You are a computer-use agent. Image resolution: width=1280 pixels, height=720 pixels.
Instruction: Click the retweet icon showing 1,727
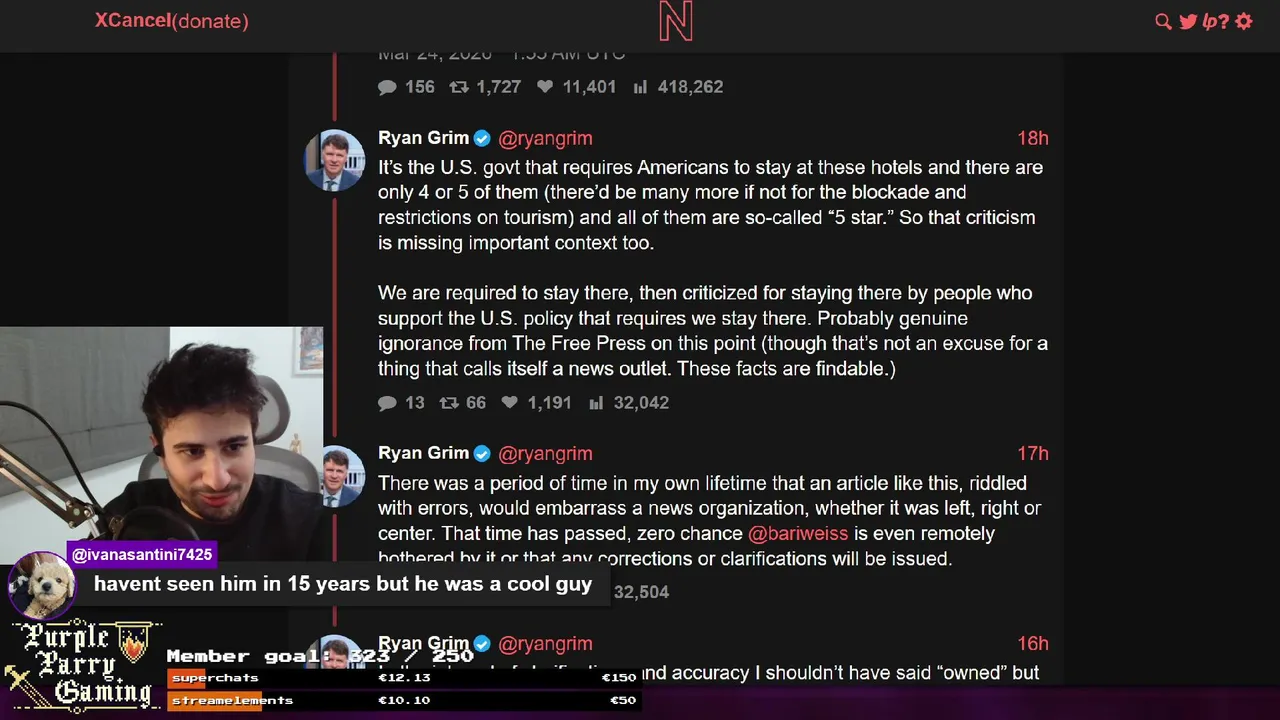tap(459, 87)
